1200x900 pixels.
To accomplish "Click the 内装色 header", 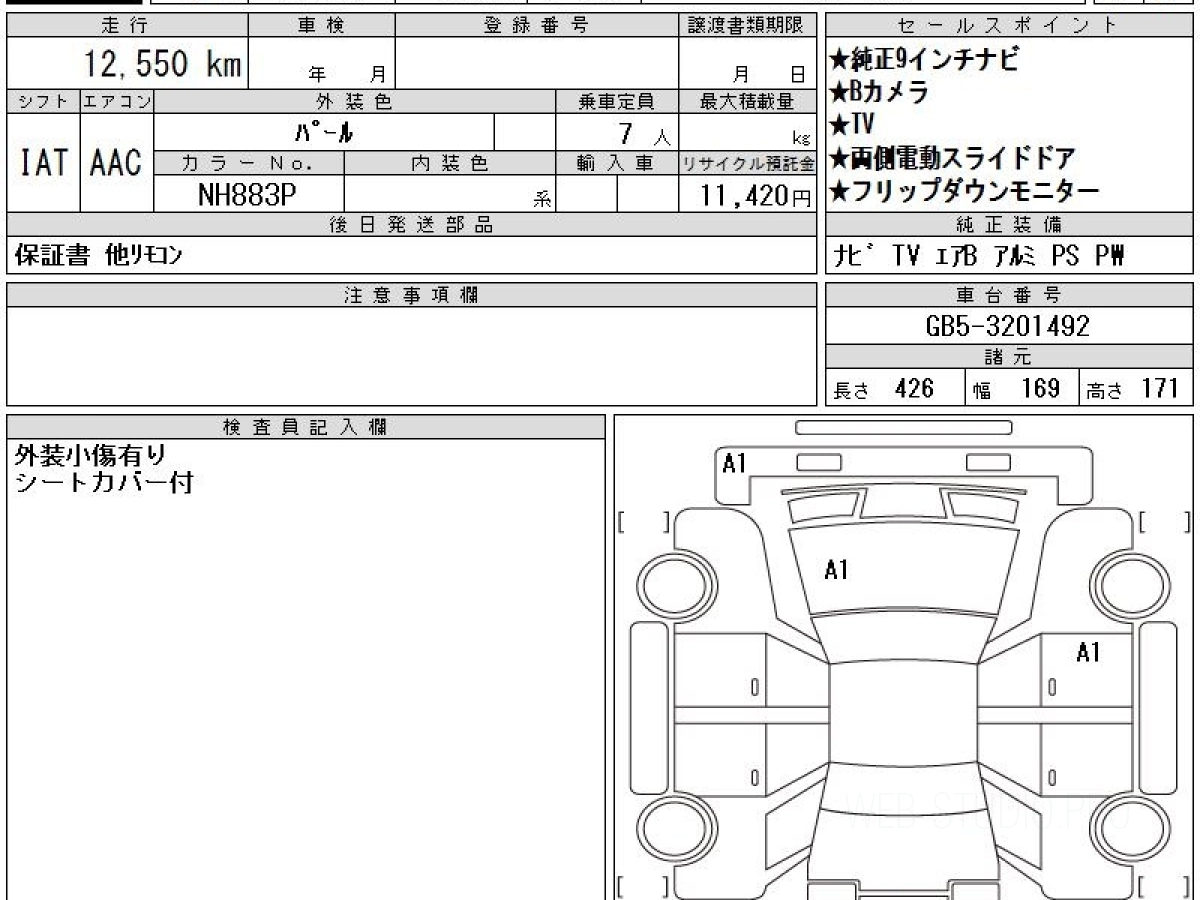I will tap(450, 162).
